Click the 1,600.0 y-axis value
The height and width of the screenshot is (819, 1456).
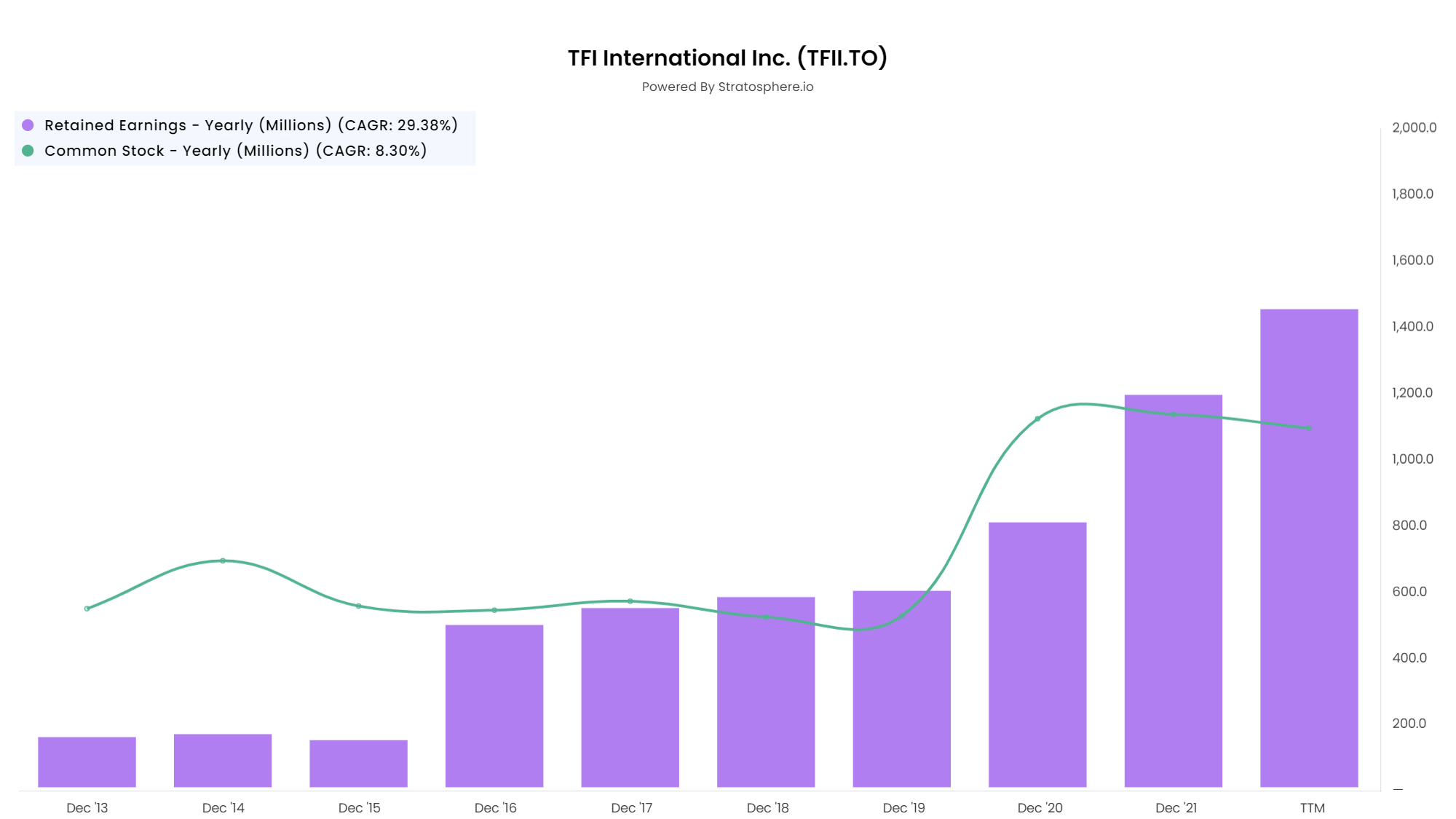[1412, 260]
